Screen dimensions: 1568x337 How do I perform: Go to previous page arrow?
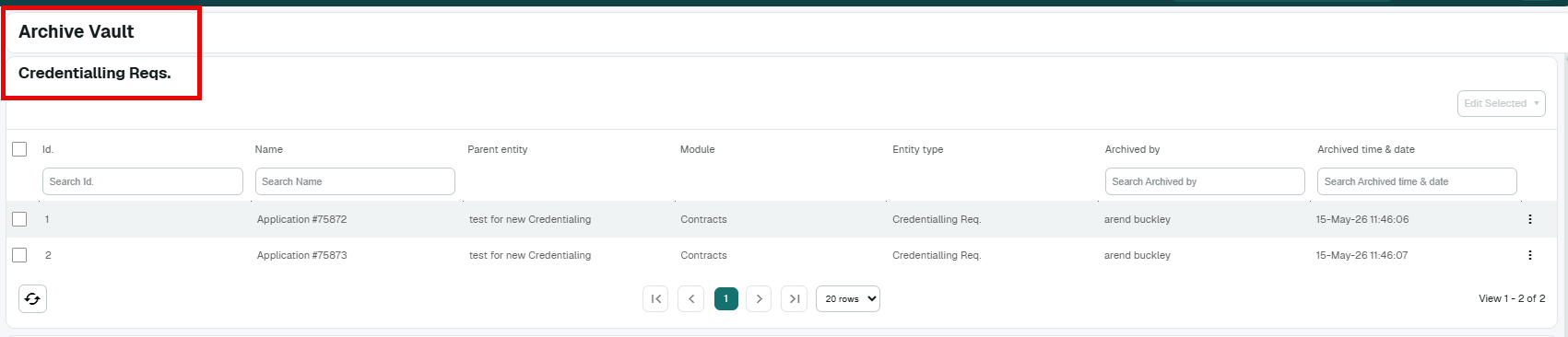pos(691,299)
